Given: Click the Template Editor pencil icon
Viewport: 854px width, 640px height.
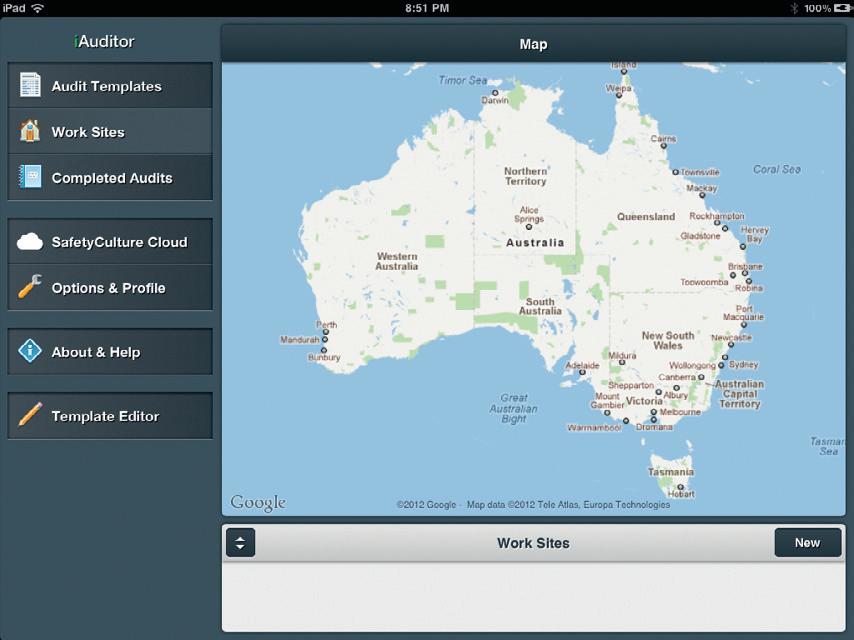Looking at the screenshot, I should 30,415.
